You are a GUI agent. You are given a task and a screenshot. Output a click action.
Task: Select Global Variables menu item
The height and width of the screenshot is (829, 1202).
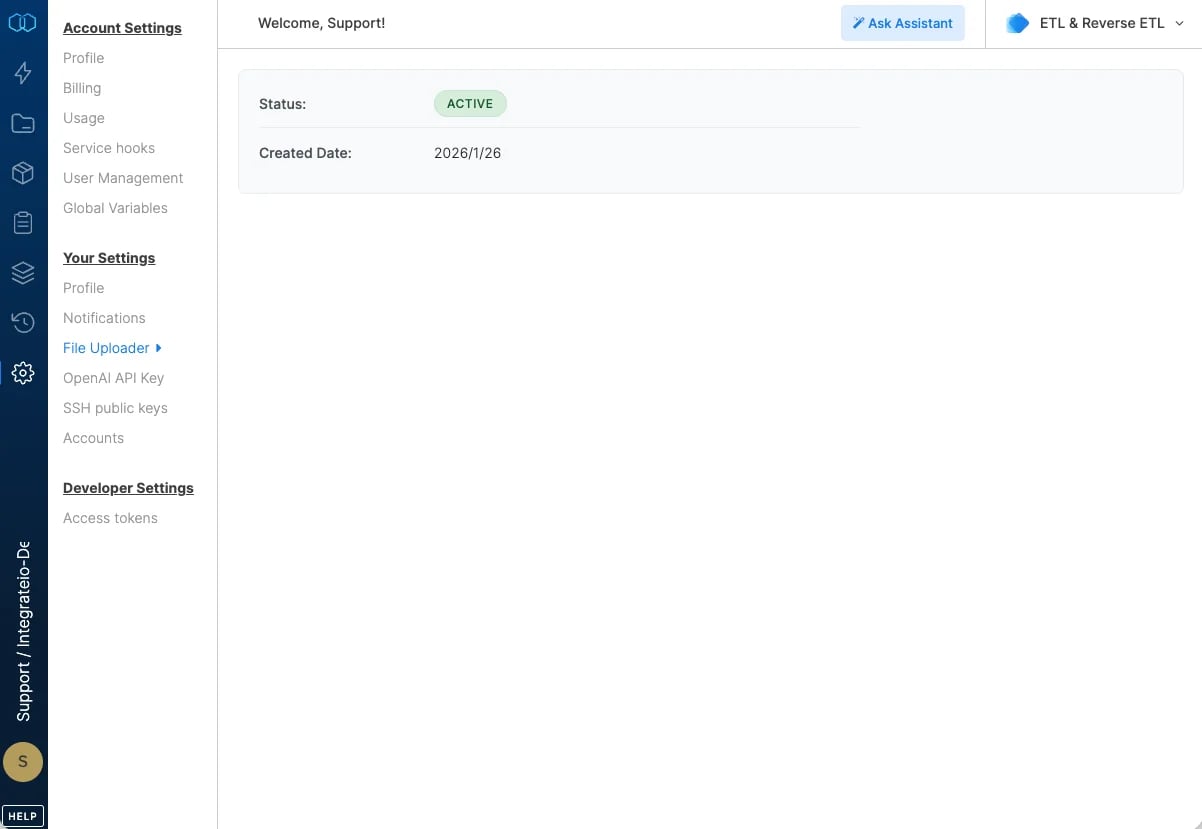coord(115,208)
